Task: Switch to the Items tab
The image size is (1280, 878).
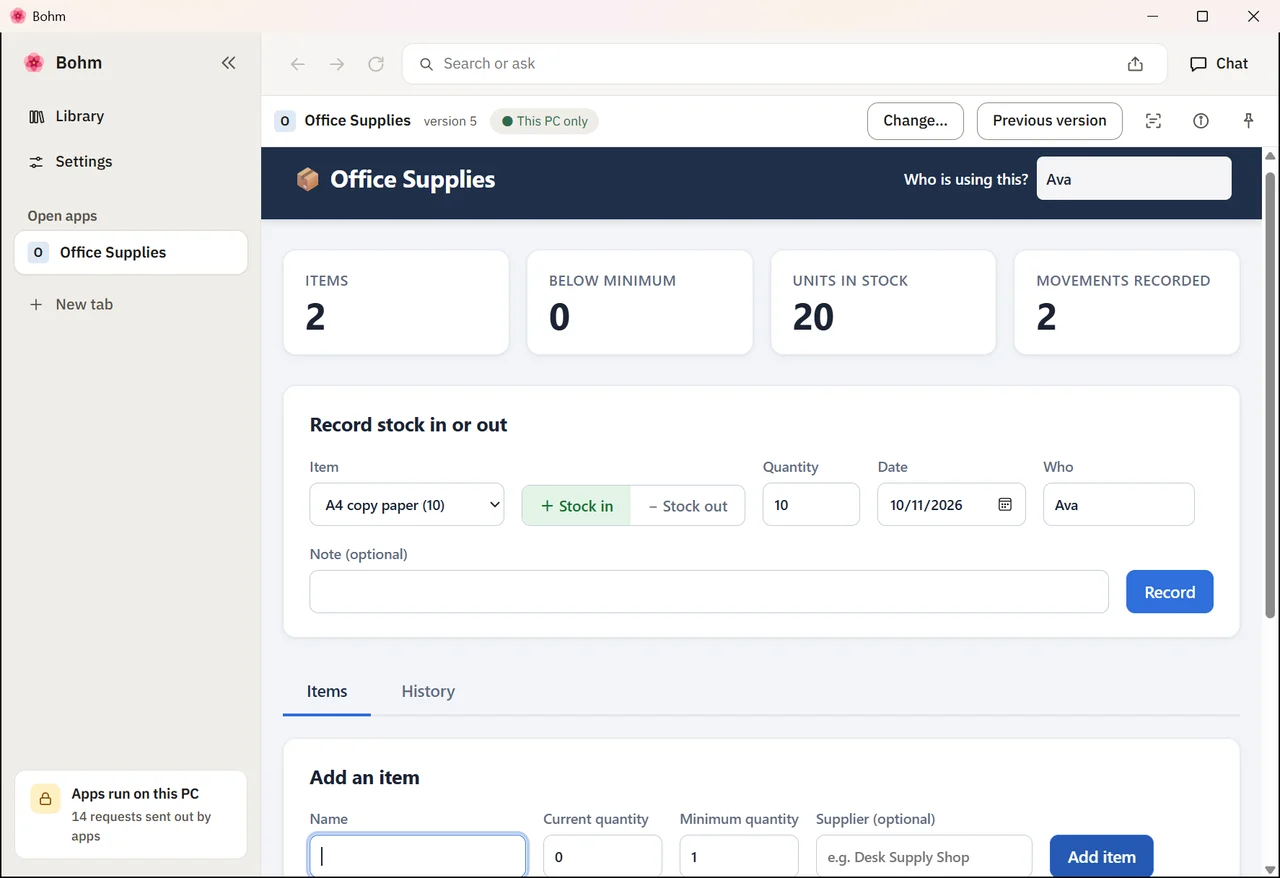Action: [x=327, y=691]
